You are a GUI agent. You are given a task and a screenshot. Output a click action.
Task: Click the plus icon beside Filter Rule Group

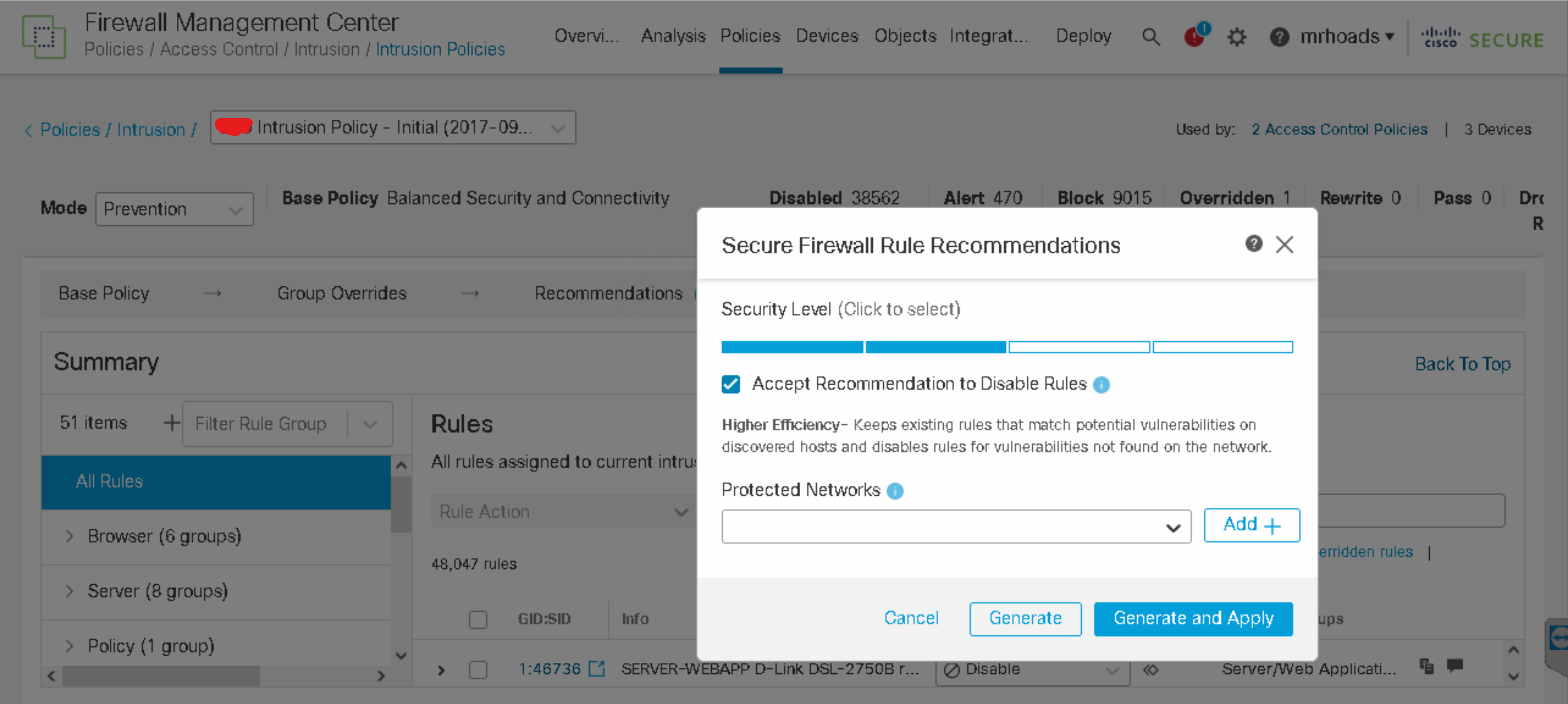(172, 423)
